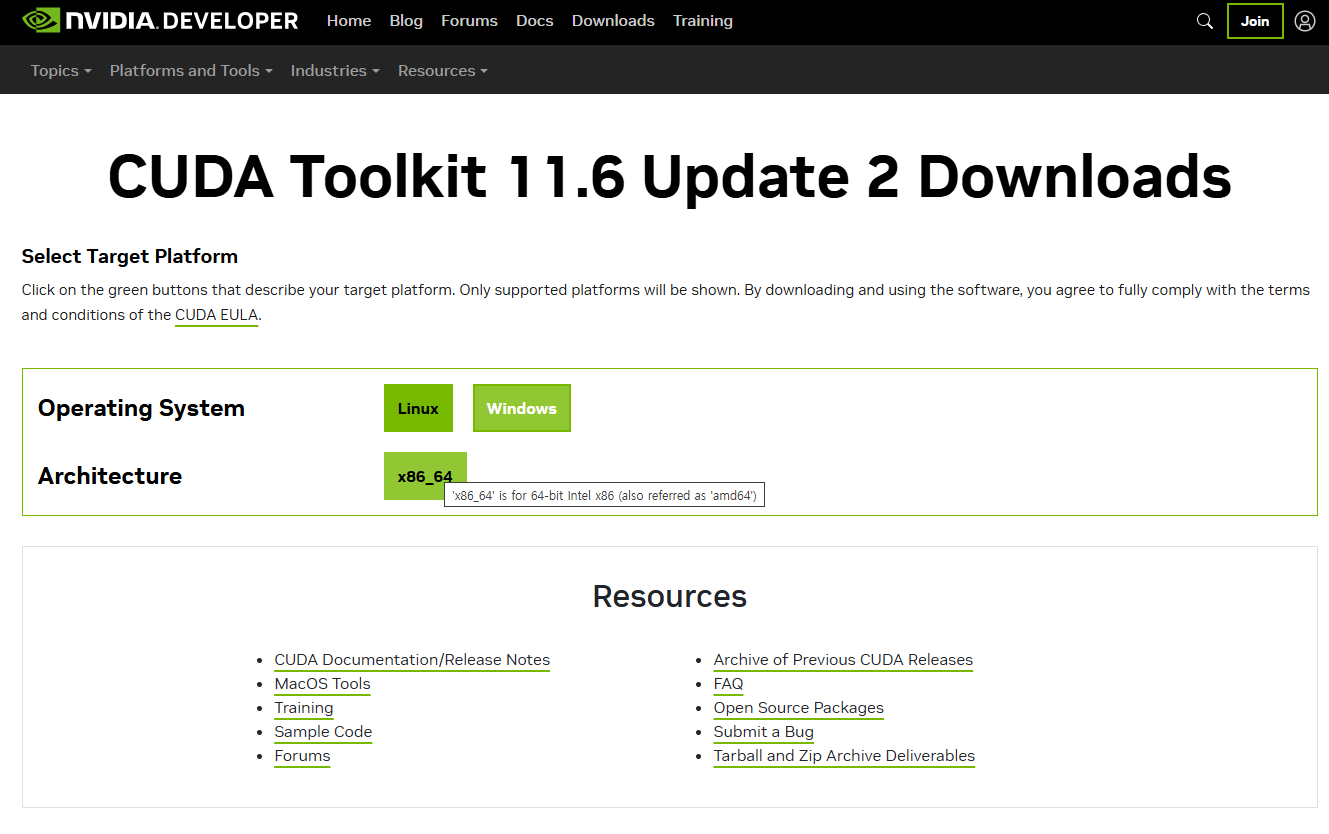This screenshot has width=1329, height=834.
Task: Open CUDA Documentation/Release Notes link
Action: tap(412, 660)
